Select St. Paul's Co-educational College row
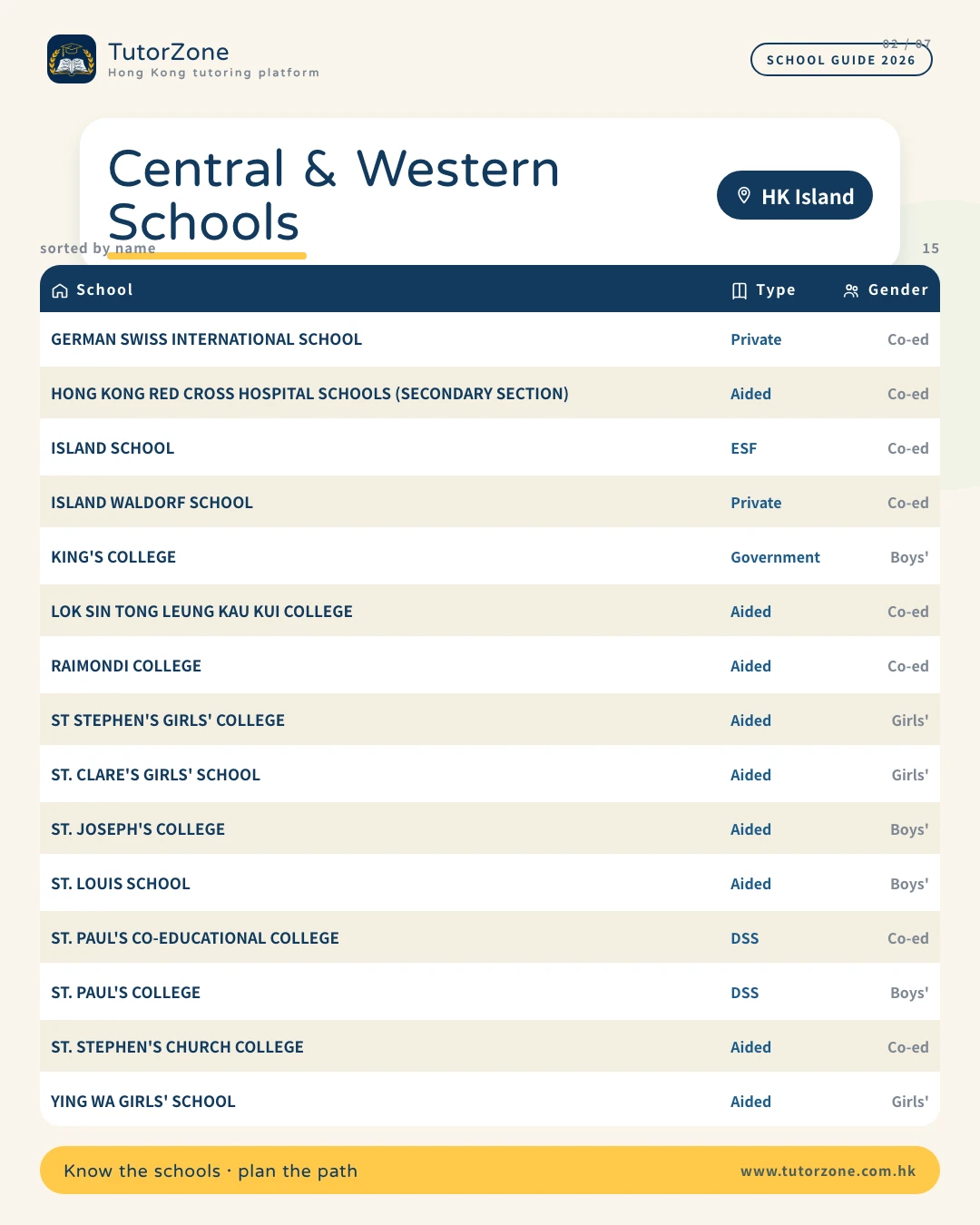 (490, 938)
